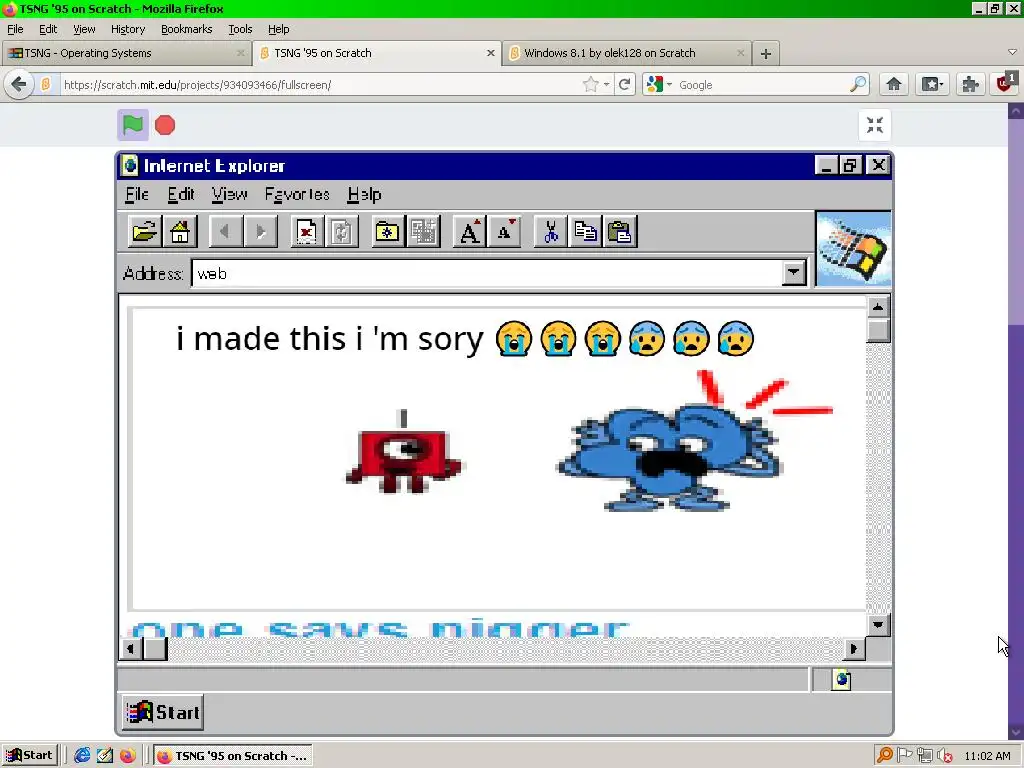Click the larger font A icon
The height and width of the screenshot is (768, 1024).
point(470,231)
